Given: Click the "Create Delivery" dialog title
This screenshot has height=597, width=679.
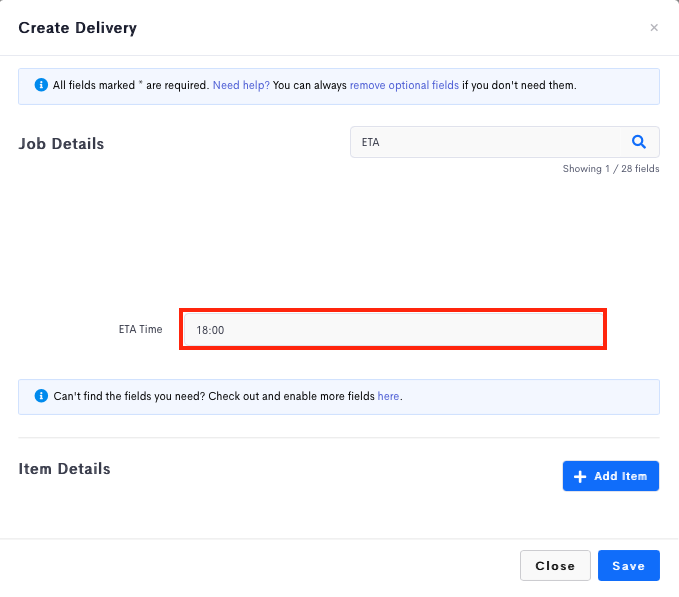Looking at the screenshot, I should [x=78, y=28].
